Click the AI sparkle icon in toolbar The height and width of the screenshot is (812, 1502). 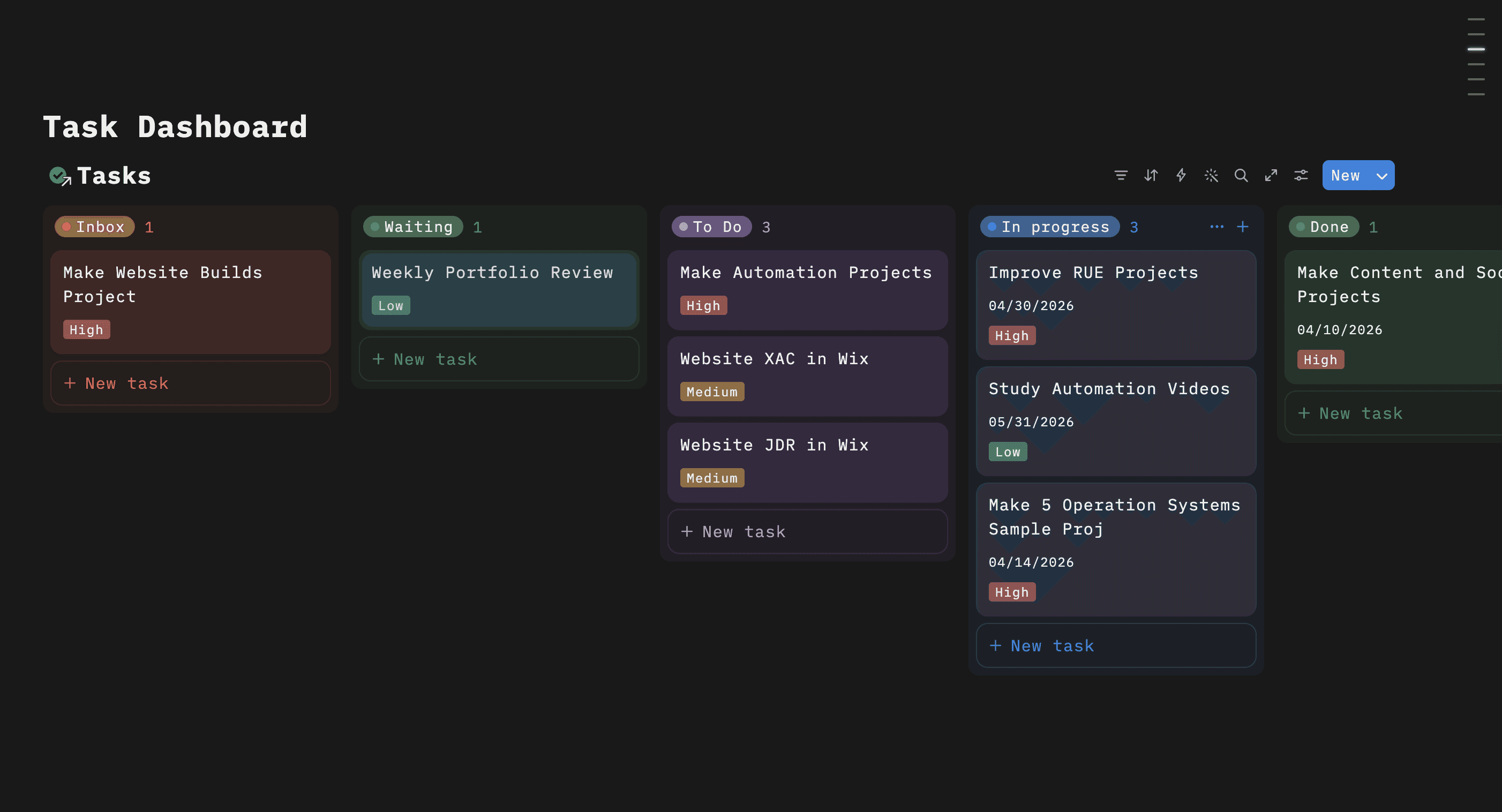coord(1211,176)
